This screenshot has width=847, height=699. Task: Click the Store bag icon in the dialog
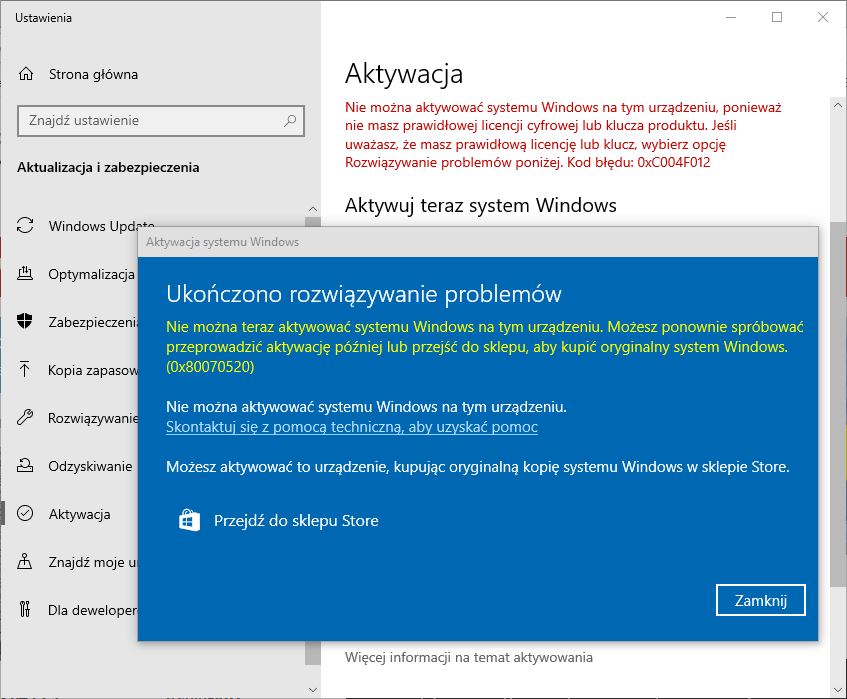click(x=189, y=520)
